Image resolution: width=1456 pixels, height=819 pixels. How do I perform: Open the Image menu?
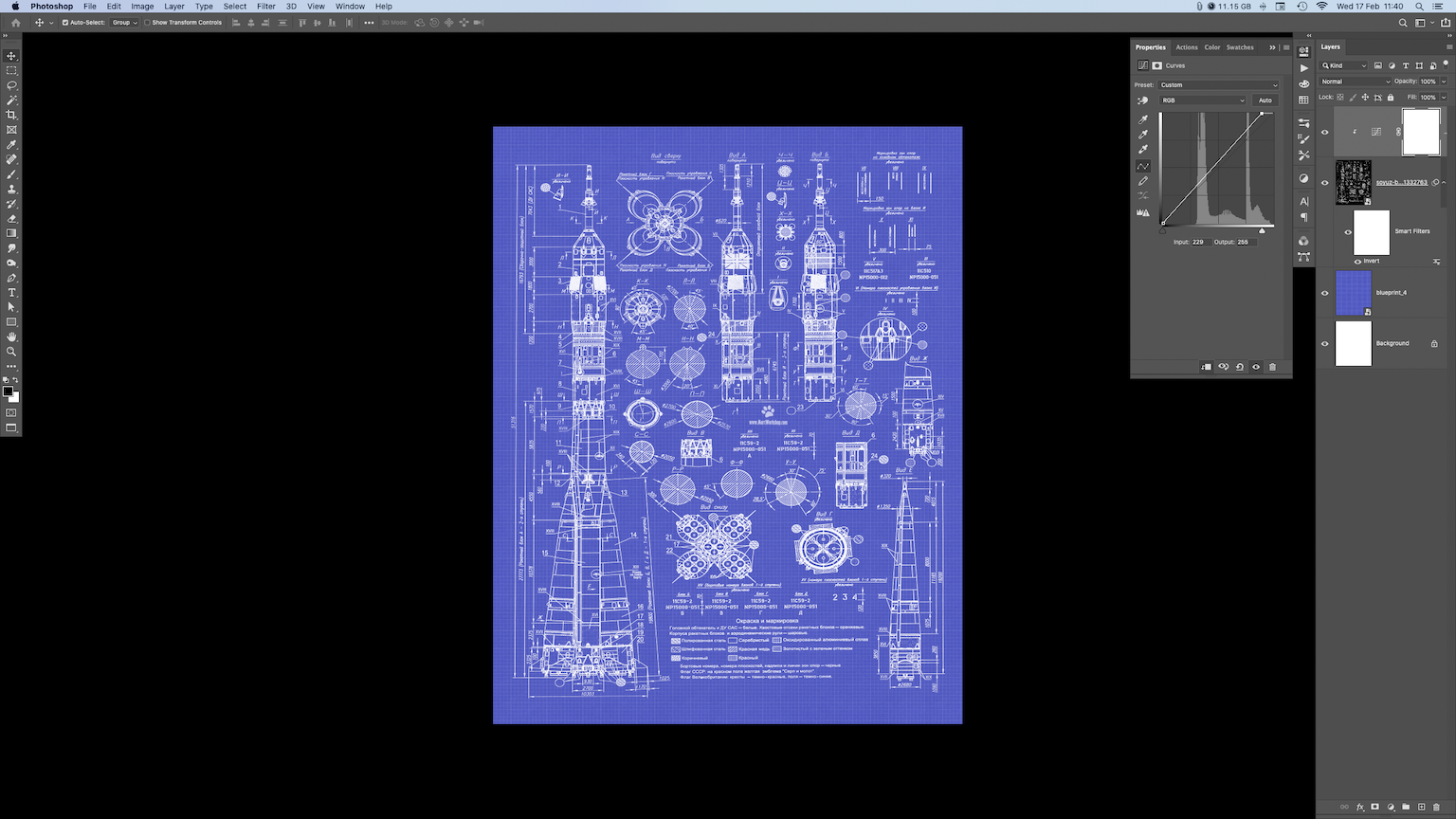142,7
